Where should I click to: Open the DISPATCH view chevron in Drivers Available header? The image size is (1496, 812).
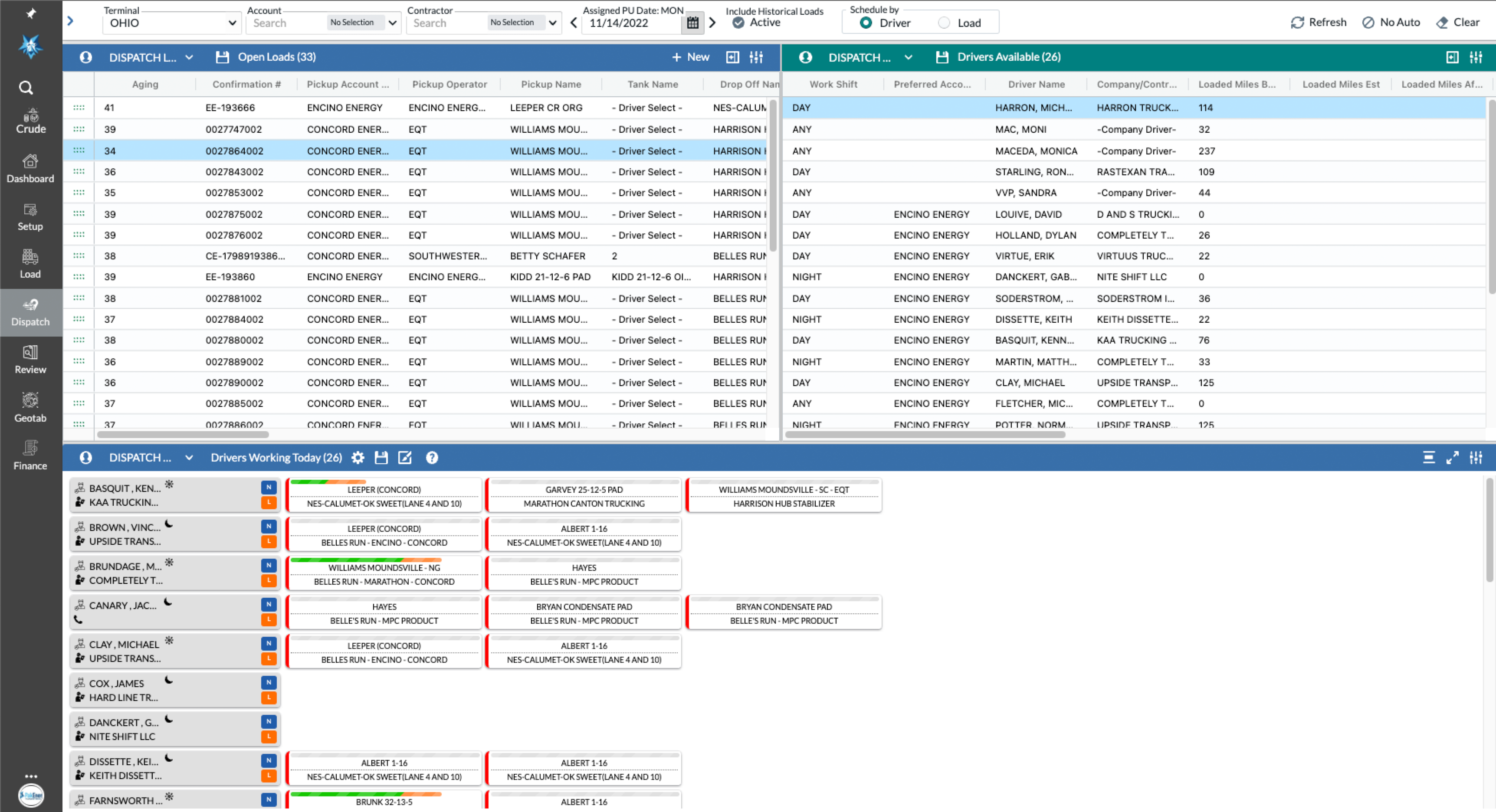click(909, 57)
